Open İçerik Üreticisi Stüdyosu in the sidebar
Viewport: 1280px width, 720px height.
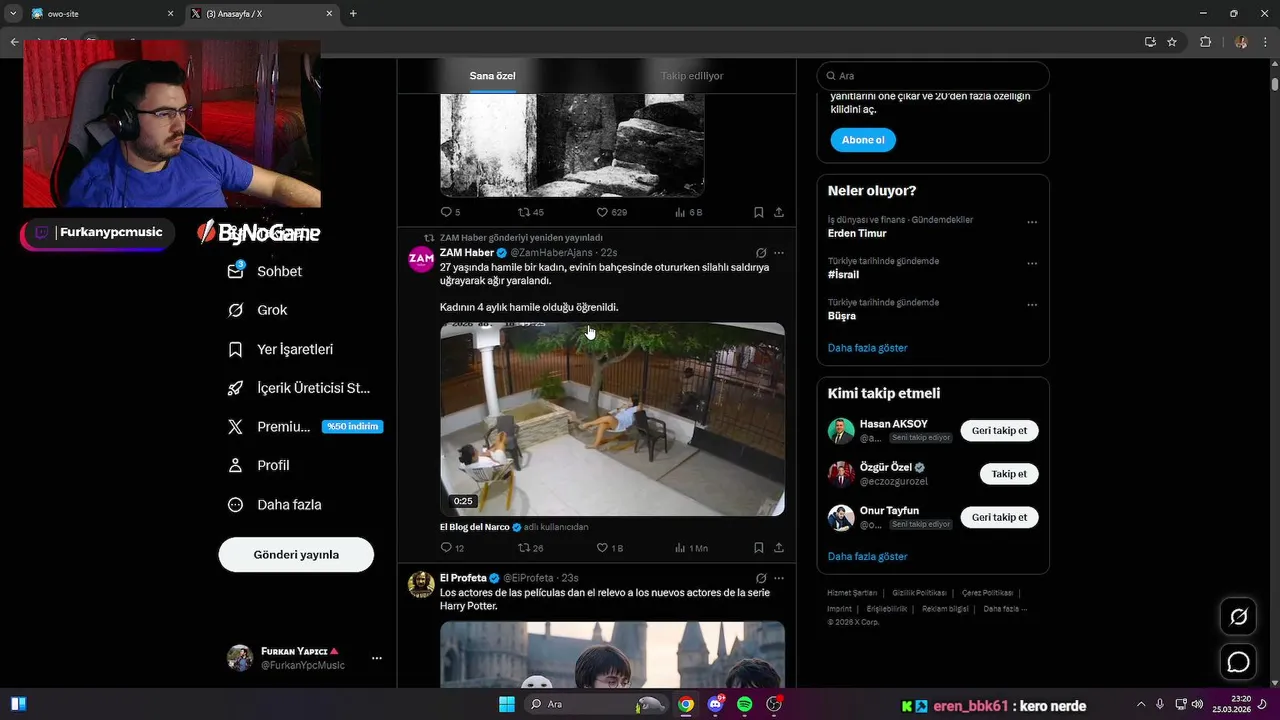point(299,388)
